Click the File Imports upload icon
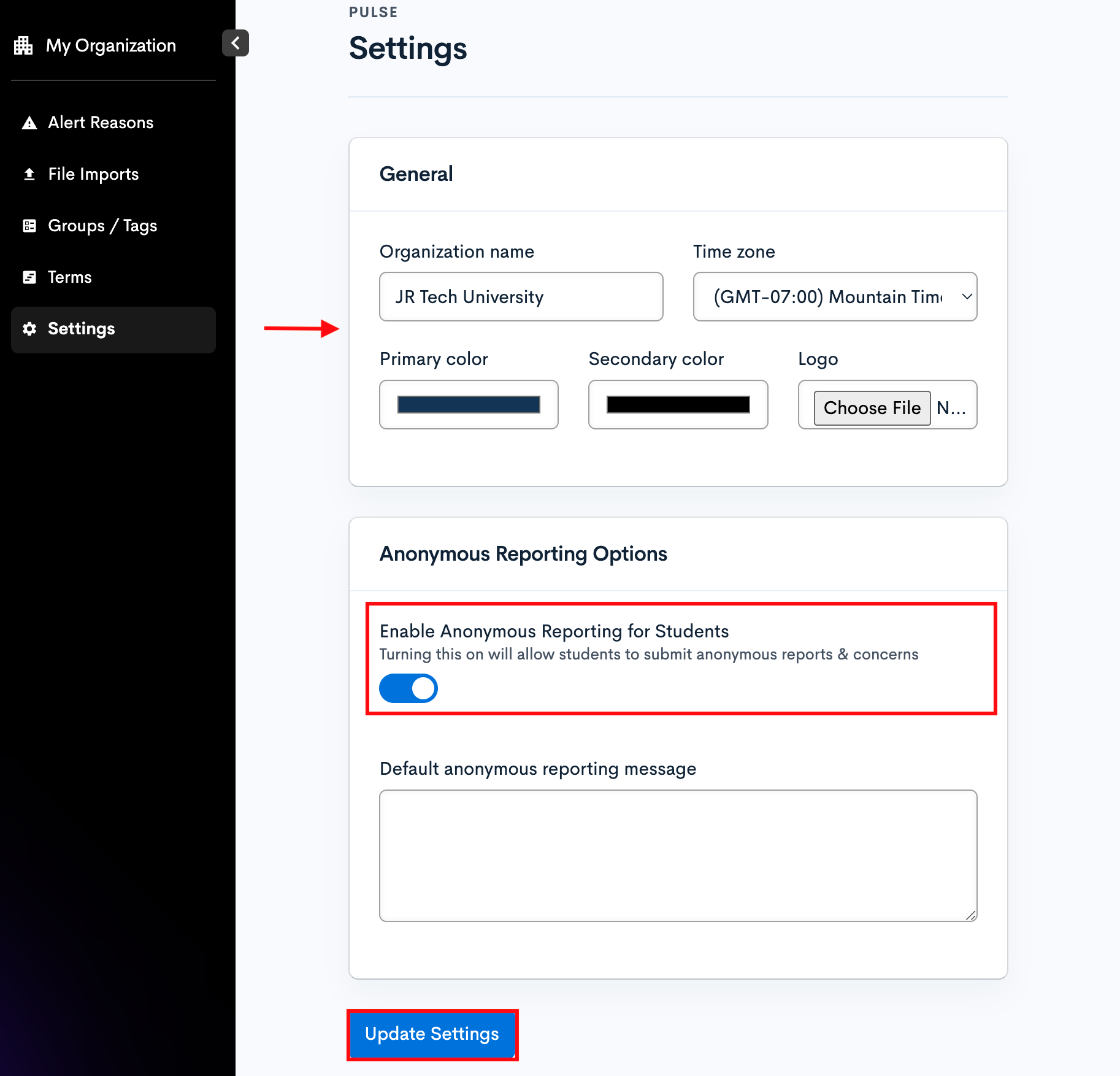 coord(29,174)
